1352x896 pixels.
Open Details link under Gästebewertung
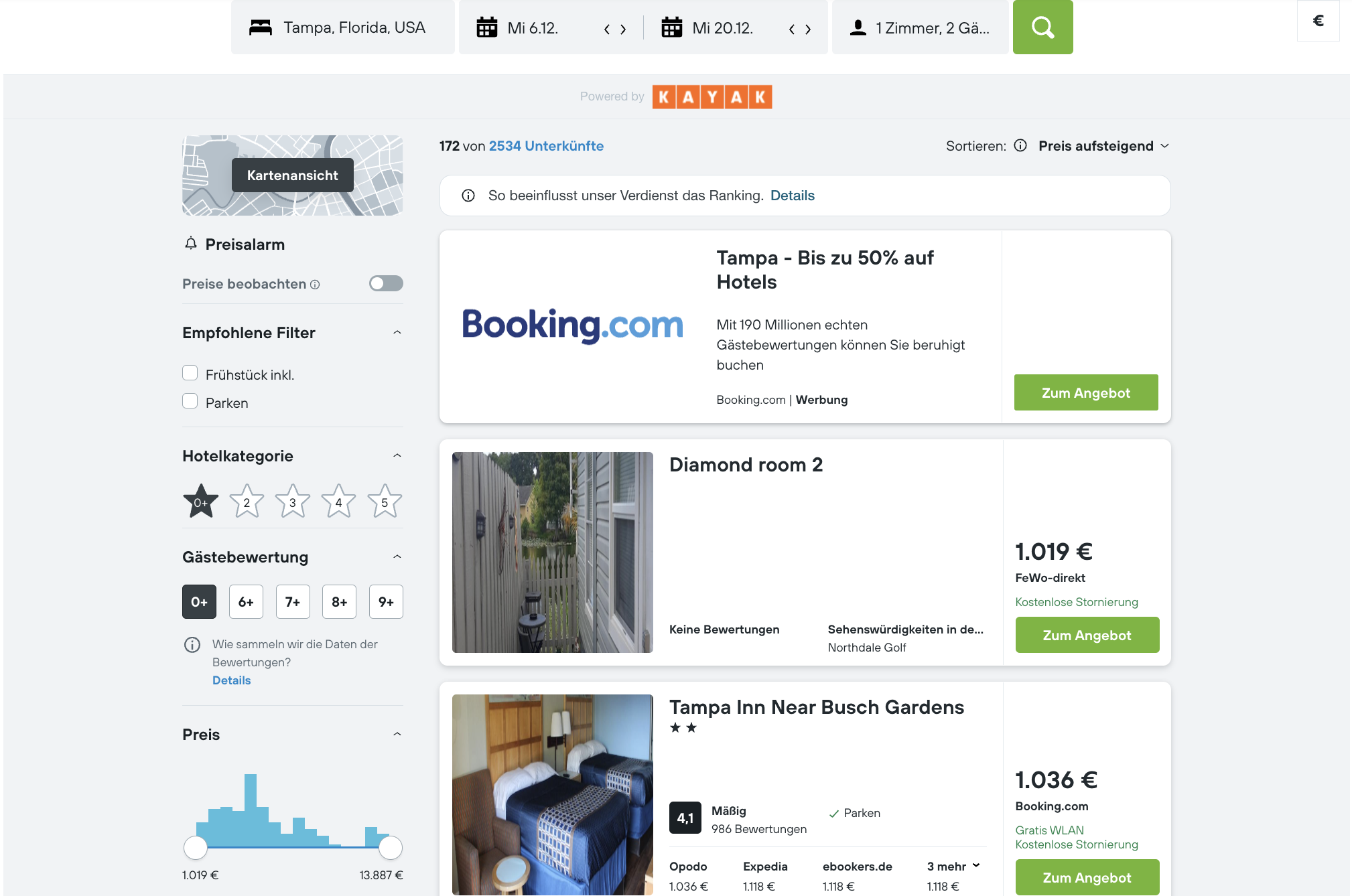232,680
